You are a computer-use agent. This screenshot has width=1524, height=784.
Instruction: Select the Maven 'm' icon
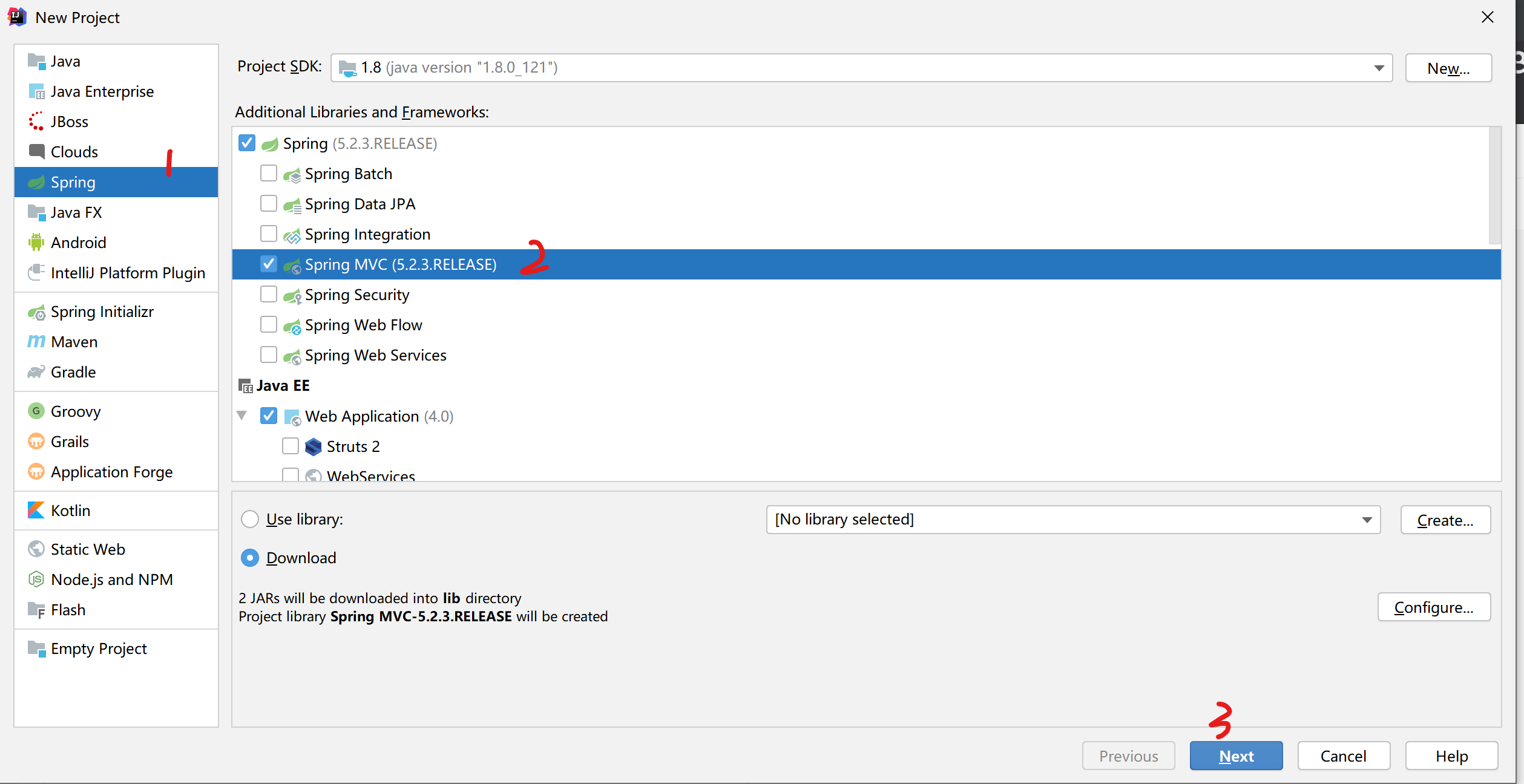click(x=36, y=342)
